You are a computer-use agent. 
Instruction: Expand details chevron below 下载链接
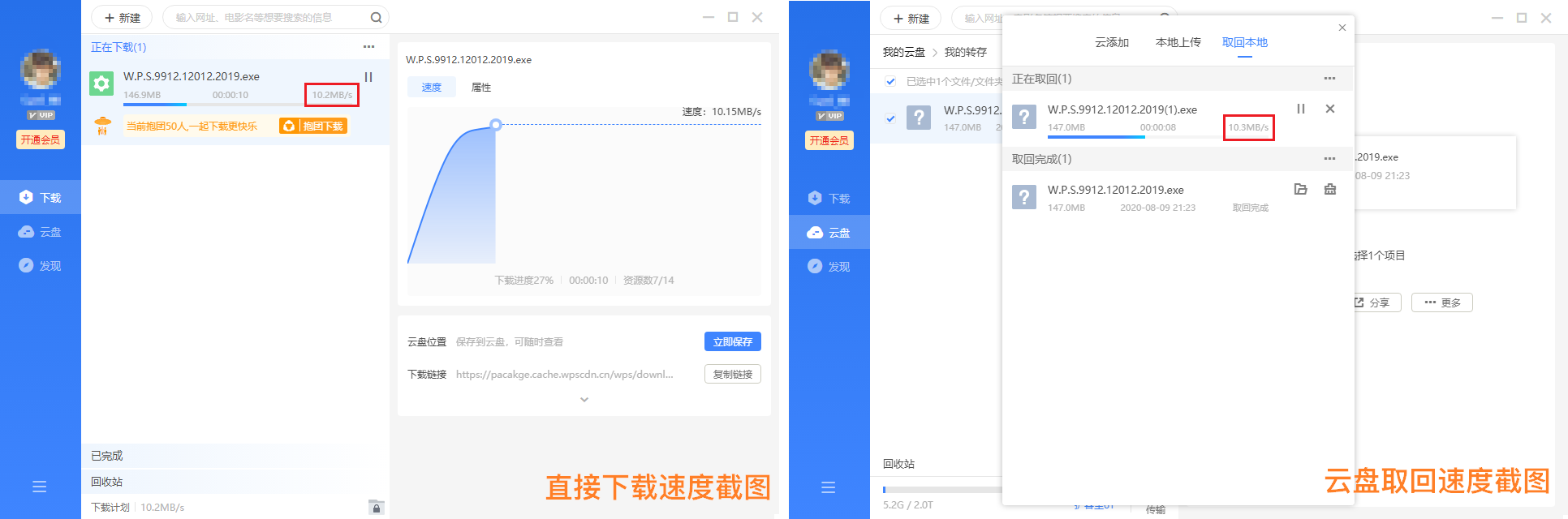coord(584,400)
